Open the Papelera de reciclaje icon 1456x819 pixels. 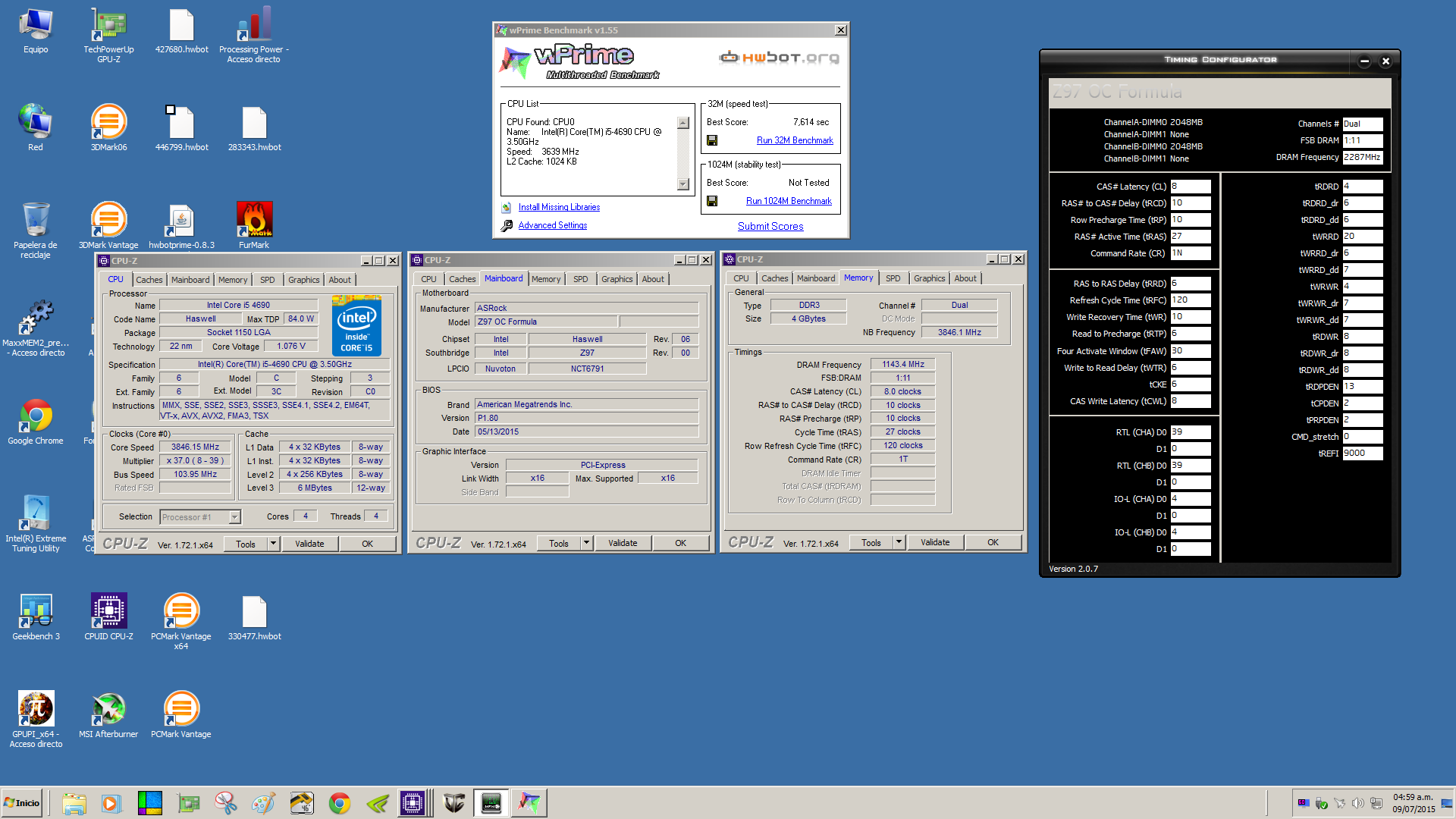click(x=36, y=230)
